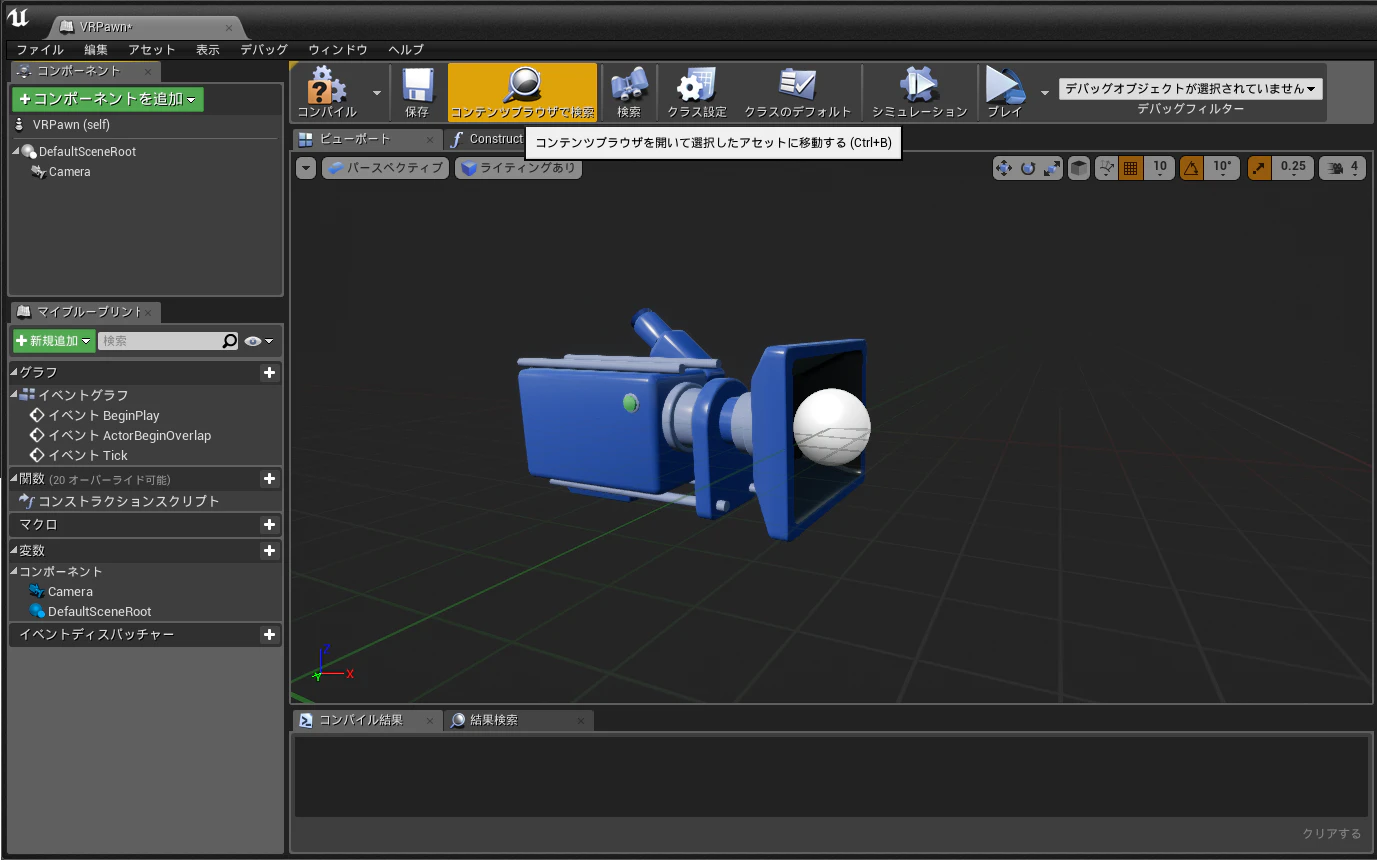Open the eye view options in マイブループリント
Viewport: 1377px width, 860px height.
pyautogui.click(x=258, y=341)
